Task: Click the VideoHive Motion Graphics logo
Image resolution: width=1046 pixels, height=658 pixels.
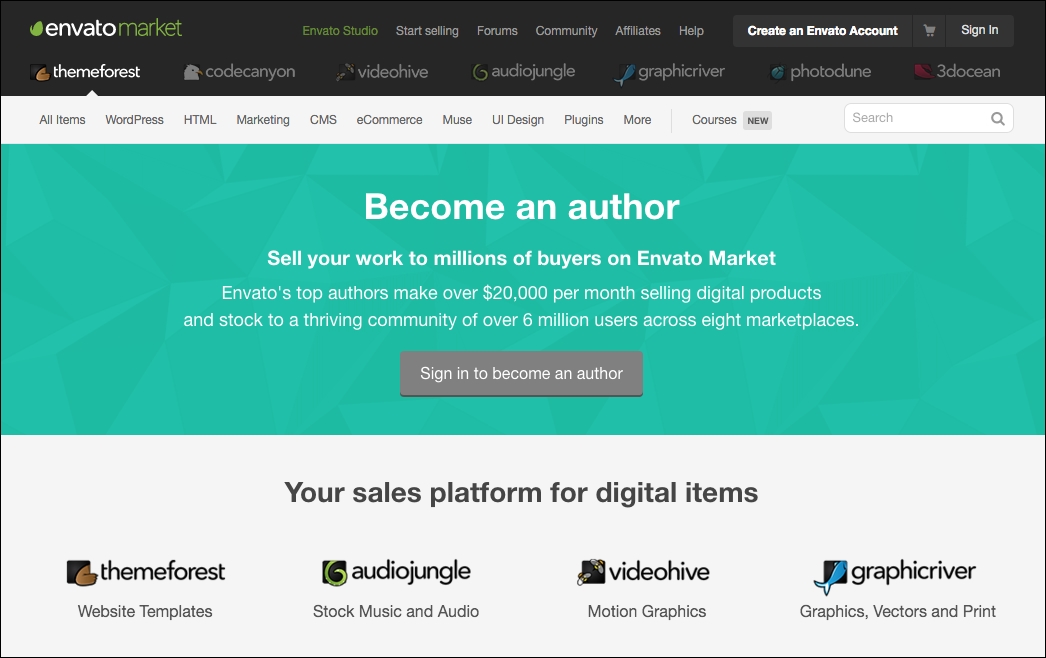Action: coord(643,572)
